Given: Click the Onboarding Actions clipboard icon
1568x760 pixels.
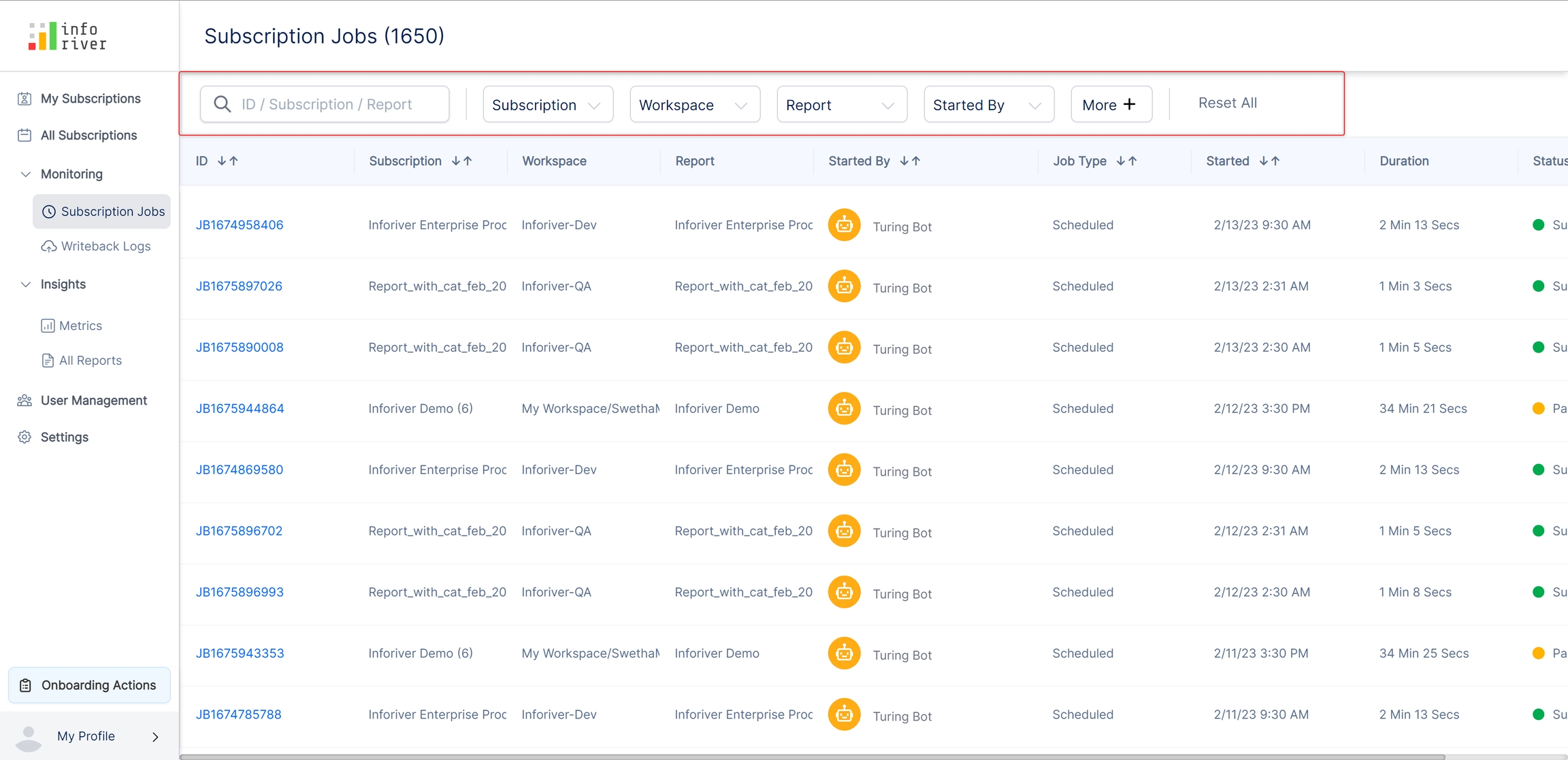Looking at the screenshot, I should (x=26, y=685).
